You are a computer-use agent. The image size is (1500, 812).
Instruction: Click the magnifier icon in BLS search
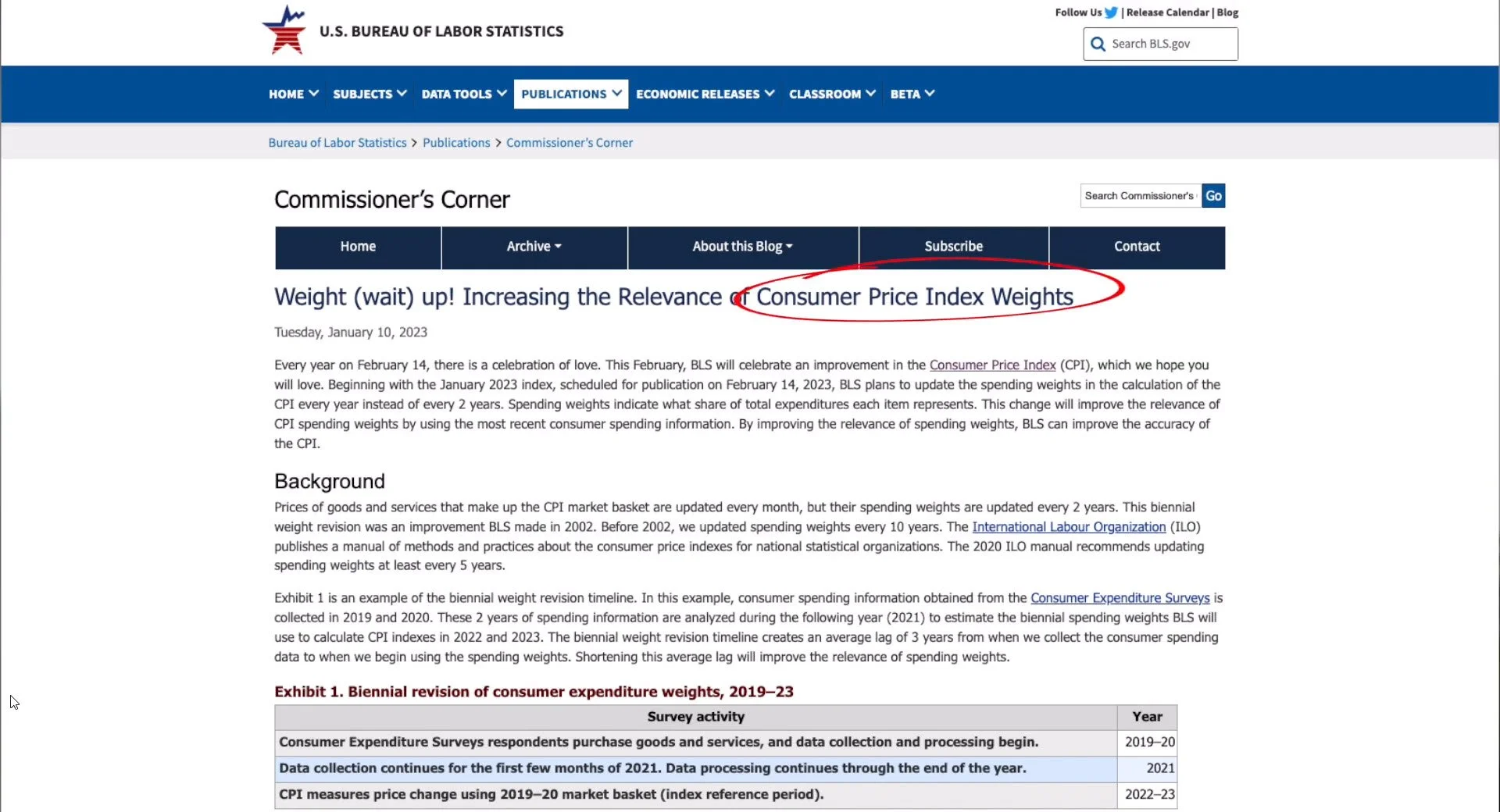(1098, 44)
